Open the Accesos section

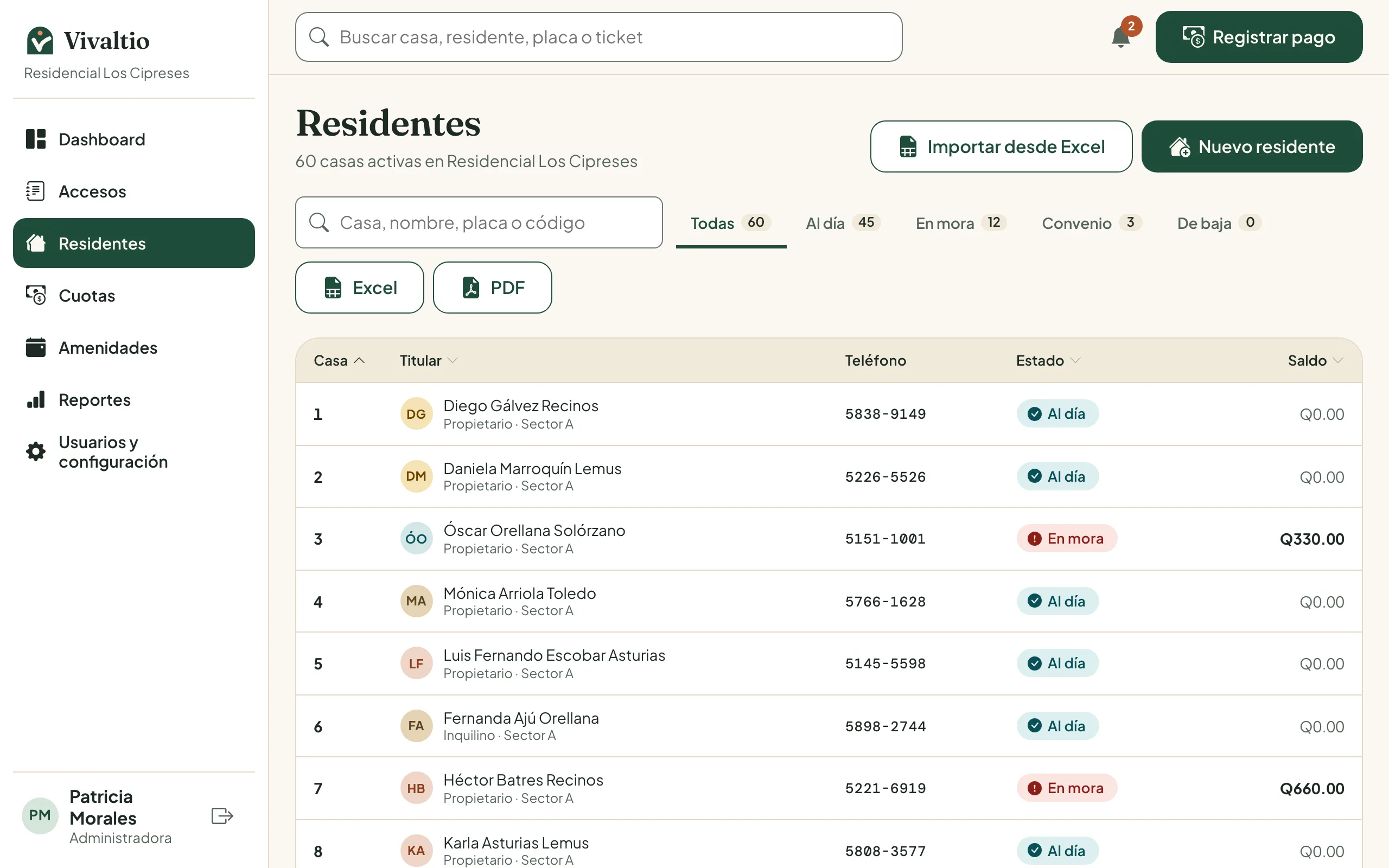[133, 191]
